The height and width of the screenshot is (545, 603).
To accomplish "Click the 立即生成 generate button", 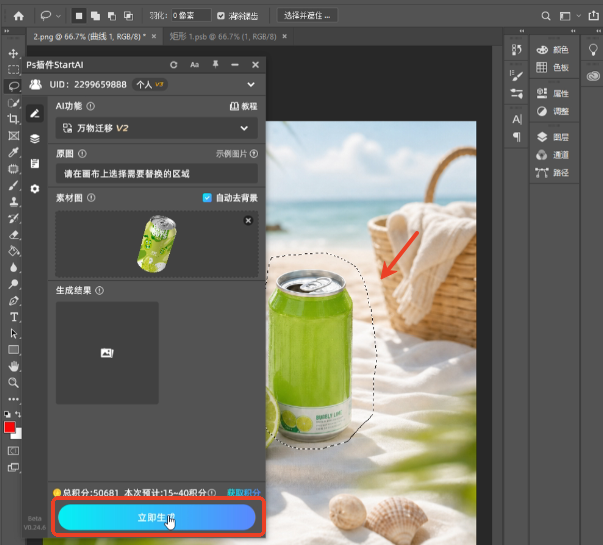I will [x=157, y=517].
